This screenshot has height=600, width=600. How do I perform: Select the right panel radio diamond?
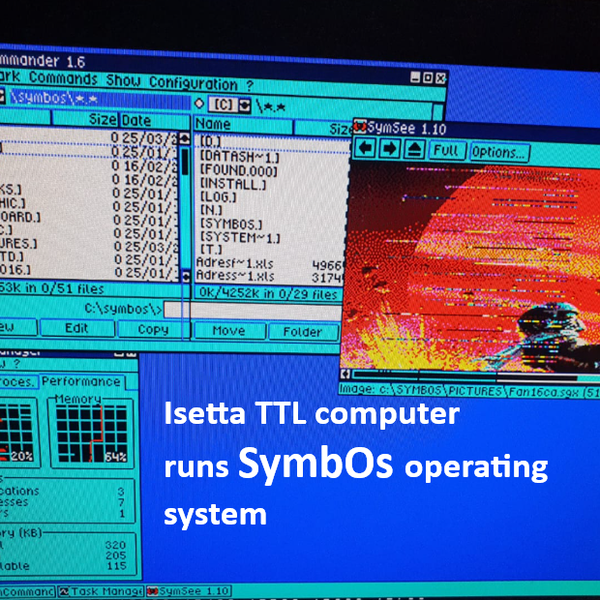click(199, 103)
